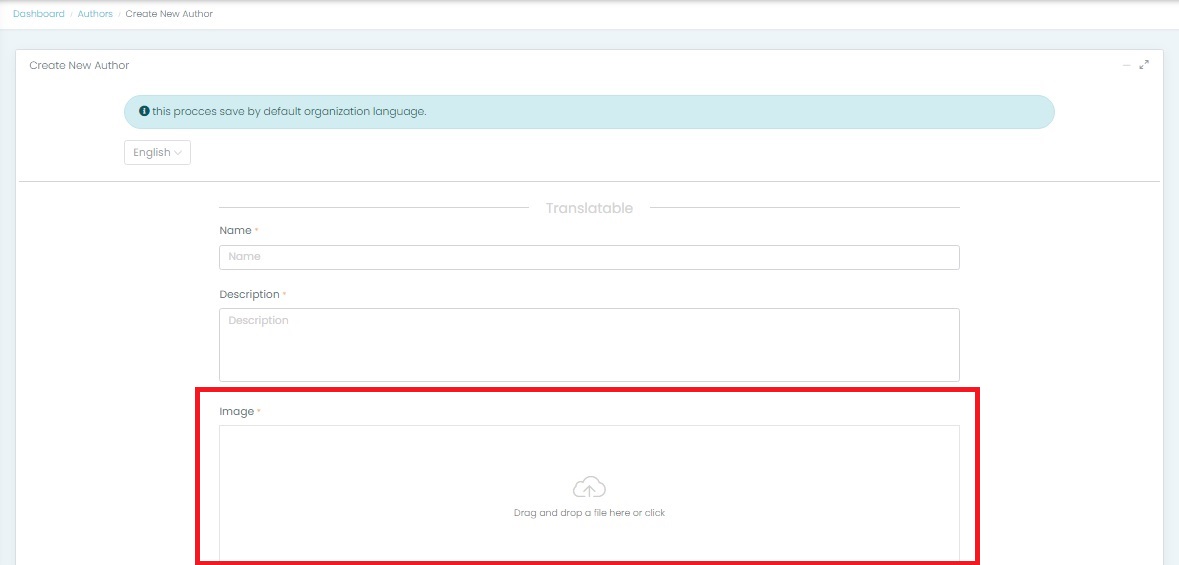Click the chevron arrow beside English
Screen dimensions: 1179x565
[x=178, y=153]
